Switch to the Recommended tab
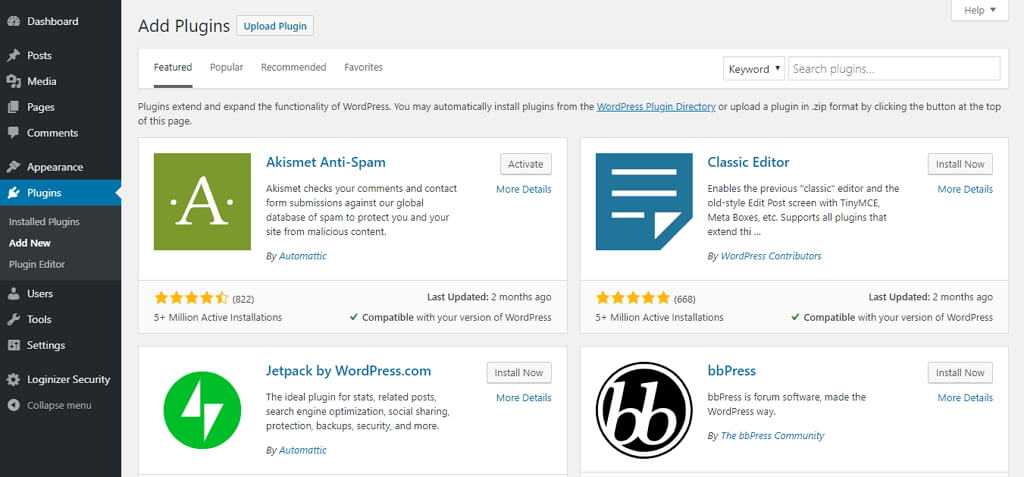1024x477 pixels. click(x=293, y=67)
